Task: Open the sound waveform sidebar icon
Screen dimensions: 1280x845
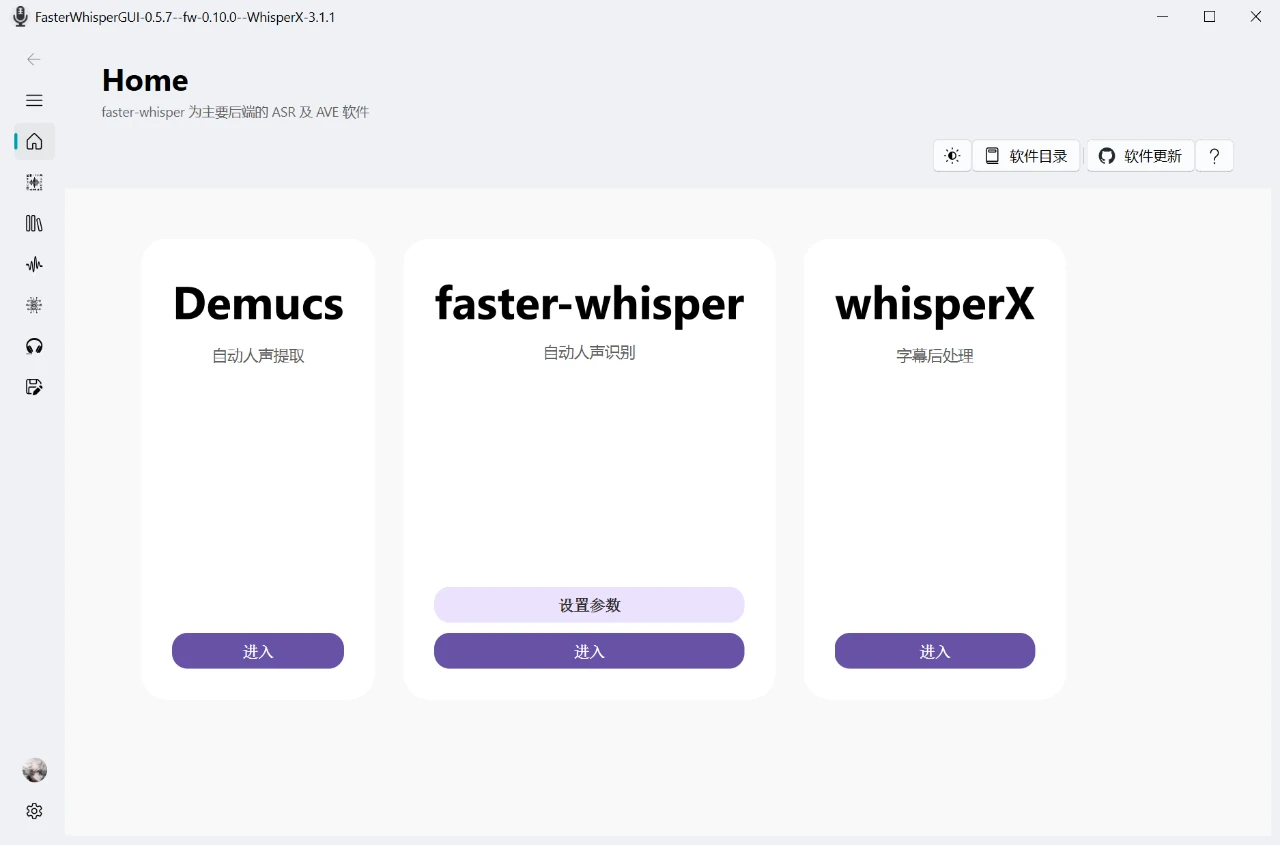Action: tap(34, 264)
